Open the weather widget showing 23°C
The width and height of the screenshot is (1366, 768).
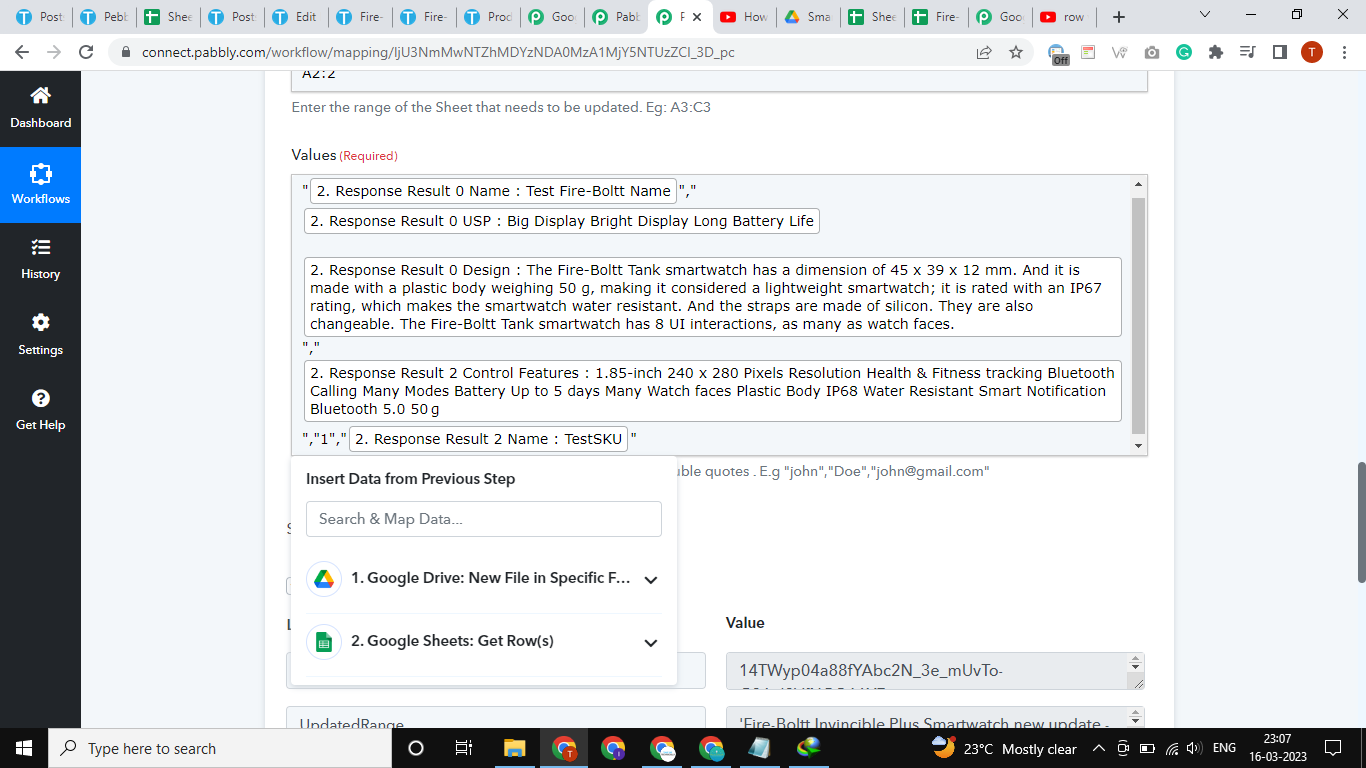[1004, 748]
